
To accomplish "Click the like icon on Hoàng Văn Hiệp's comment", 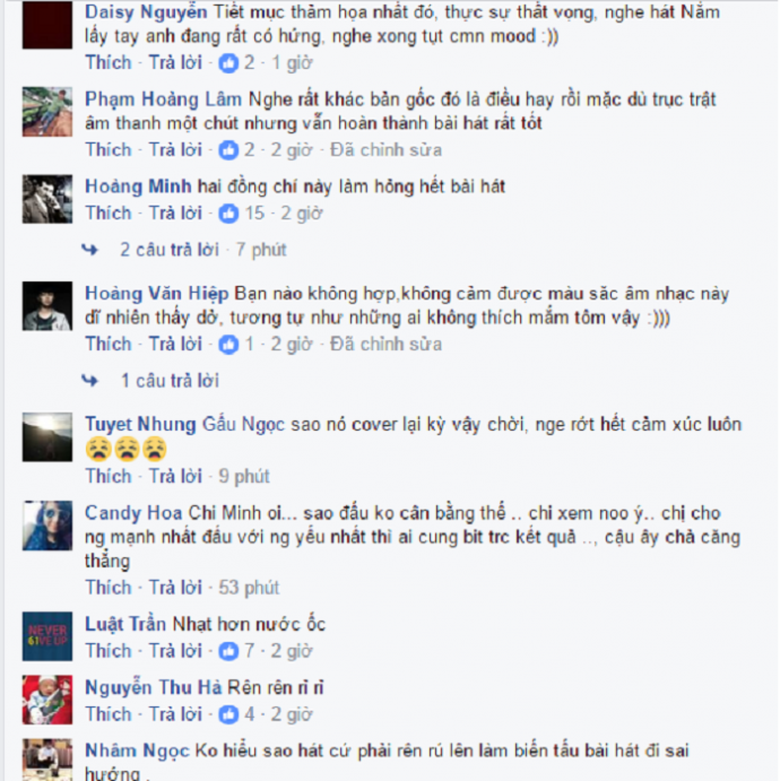I will pyautogui.click(x=229, y=345).
